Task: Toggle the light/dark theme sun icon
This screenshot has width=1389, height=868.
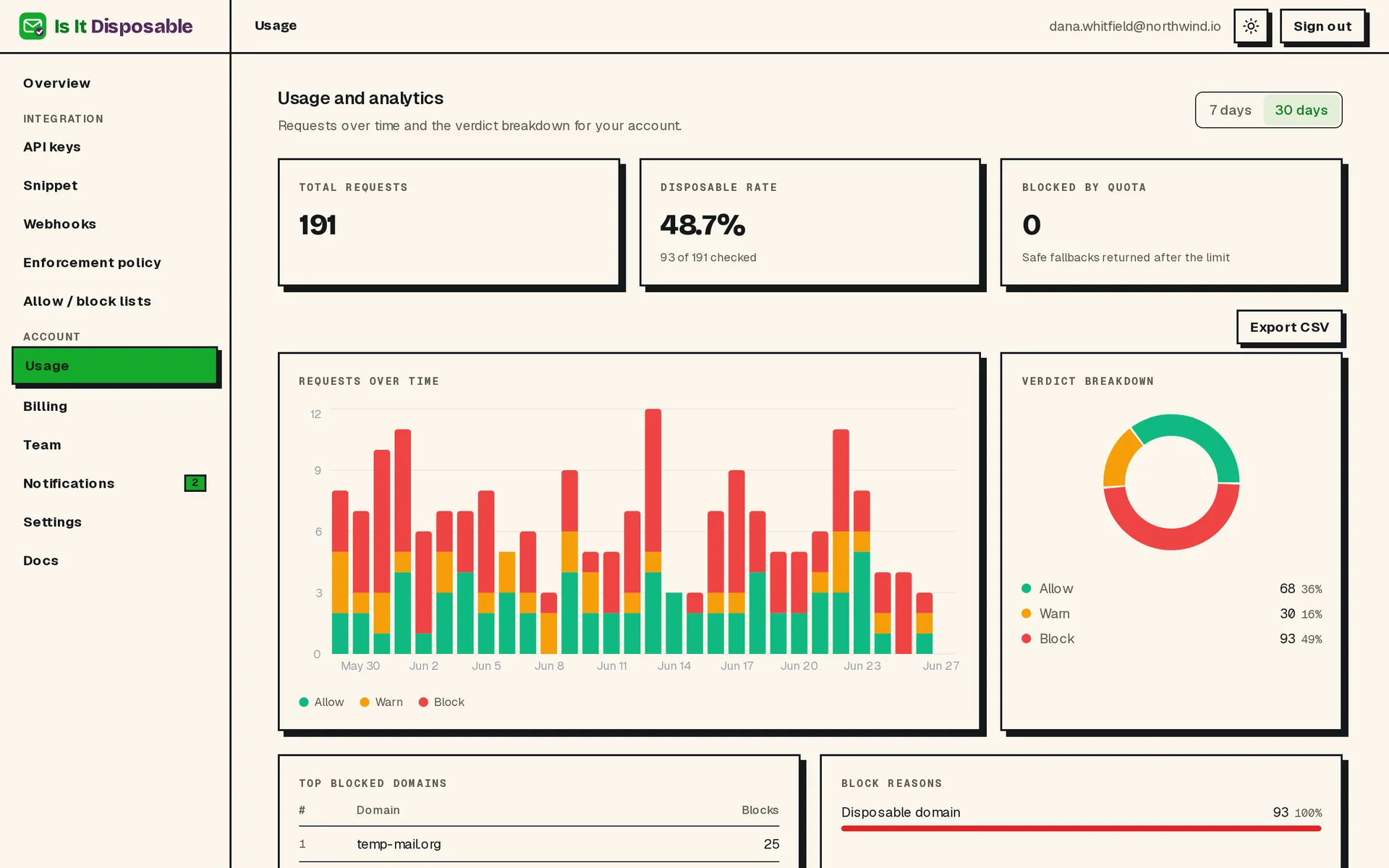Action: tap(1251, 26)
